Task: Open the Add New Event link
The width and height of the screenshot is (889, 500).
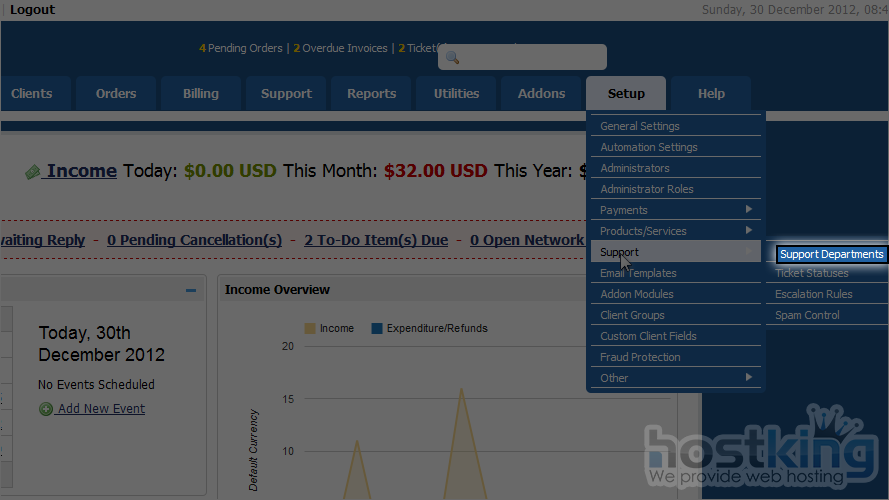Action: pyautogui.click(x=101, y=409)
